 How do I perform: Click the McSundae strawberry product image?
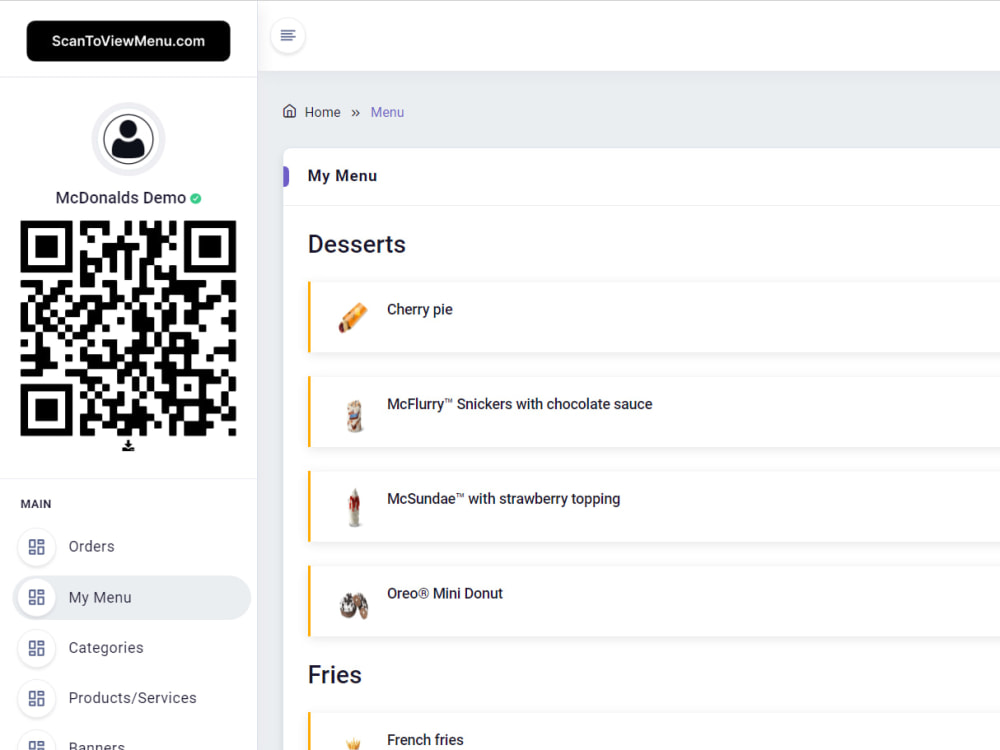[355, 508]
